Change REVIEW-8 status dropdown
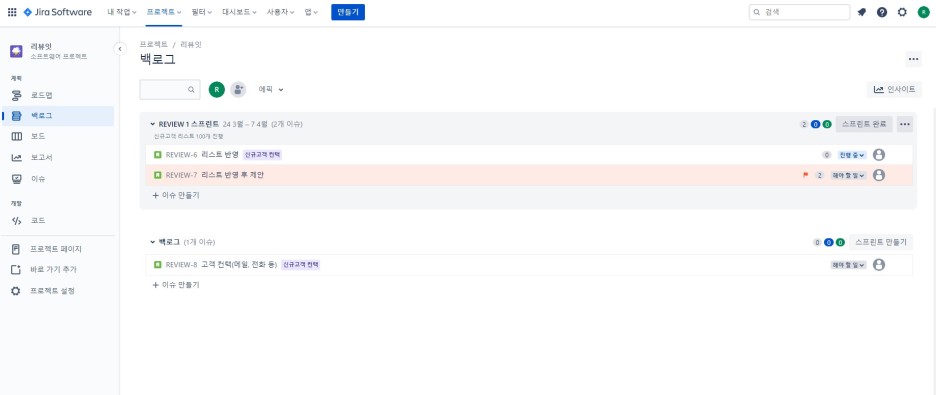 click(848, 265)
